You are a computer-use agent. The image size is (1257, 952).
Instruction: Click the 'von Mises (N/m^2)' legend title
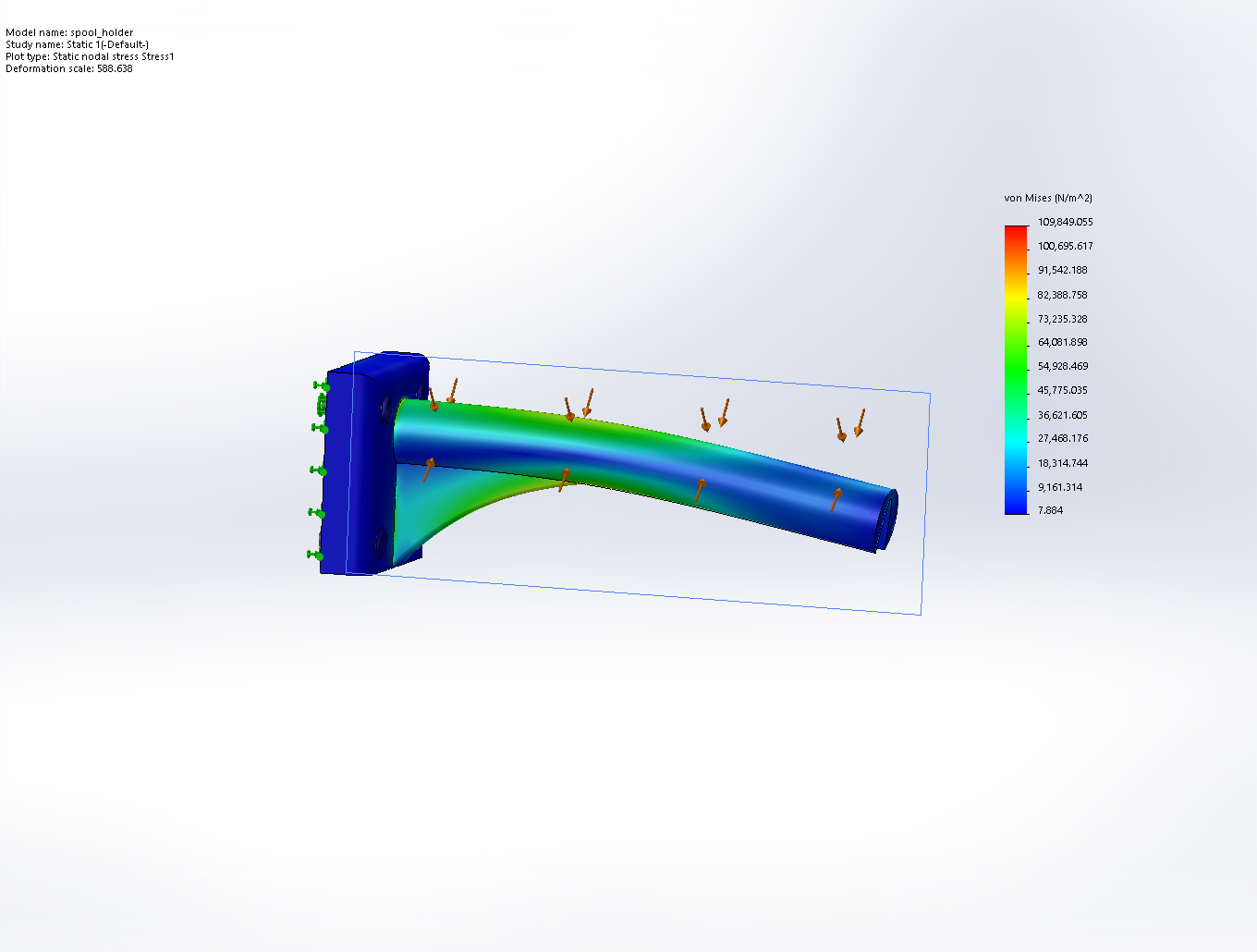click(1048, 198)
